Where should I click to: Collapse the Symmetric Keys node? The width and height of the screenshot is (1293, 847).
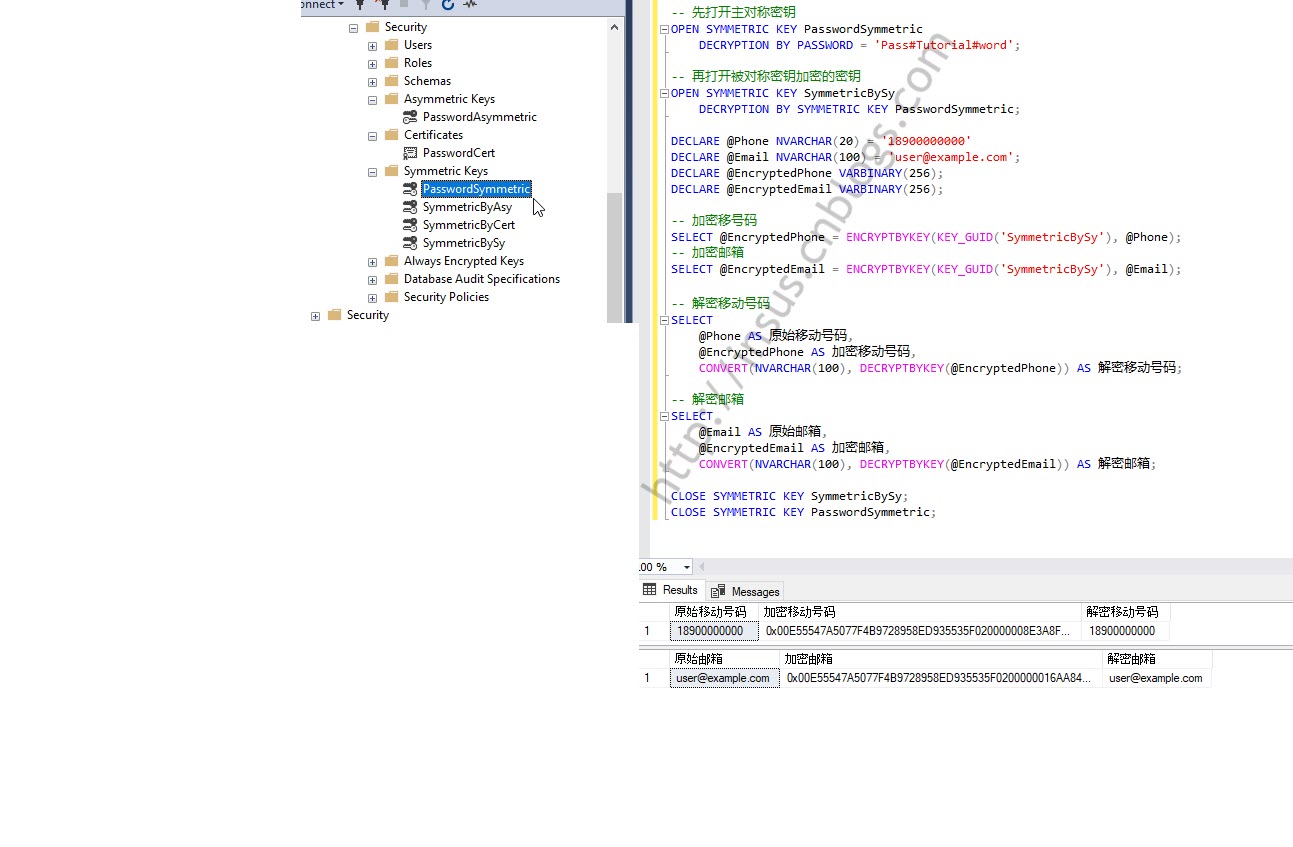coord(372,172)
